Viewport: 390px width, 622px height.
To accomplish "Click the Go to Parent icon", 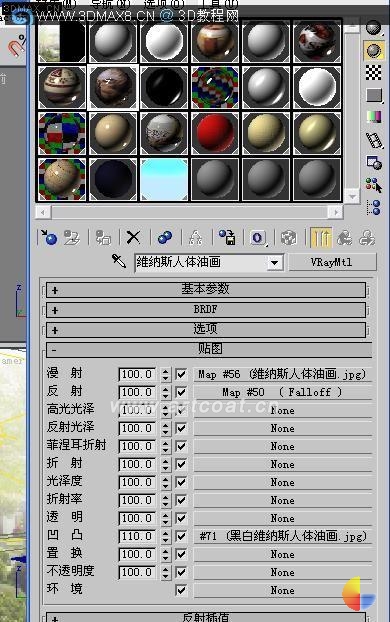I will pyautogui.click(x=344, y=237).
